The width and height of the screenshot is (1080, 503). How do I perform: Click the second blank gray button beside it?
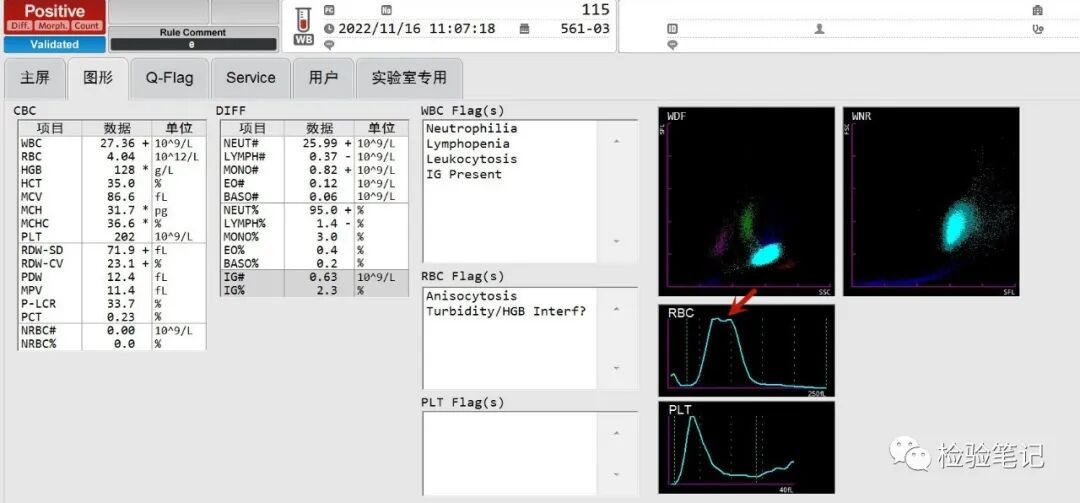click(x=245, y=12)
